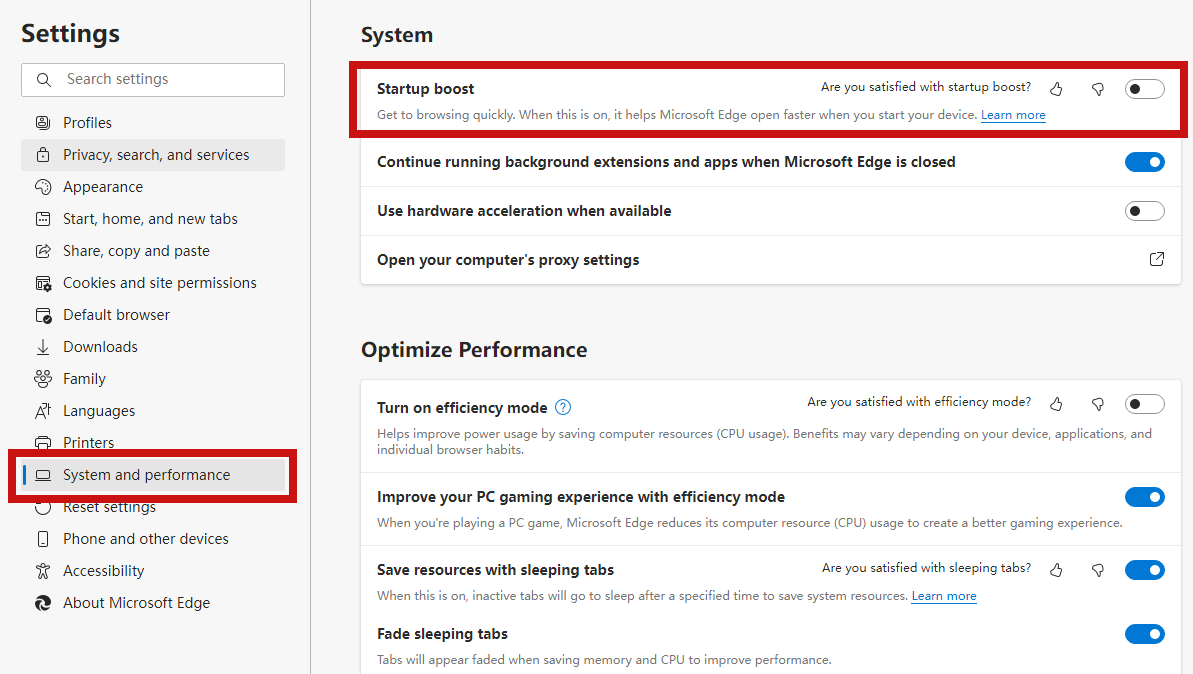Open Default browser settings
1193x674 pixels.
click(x=153, y=315)
